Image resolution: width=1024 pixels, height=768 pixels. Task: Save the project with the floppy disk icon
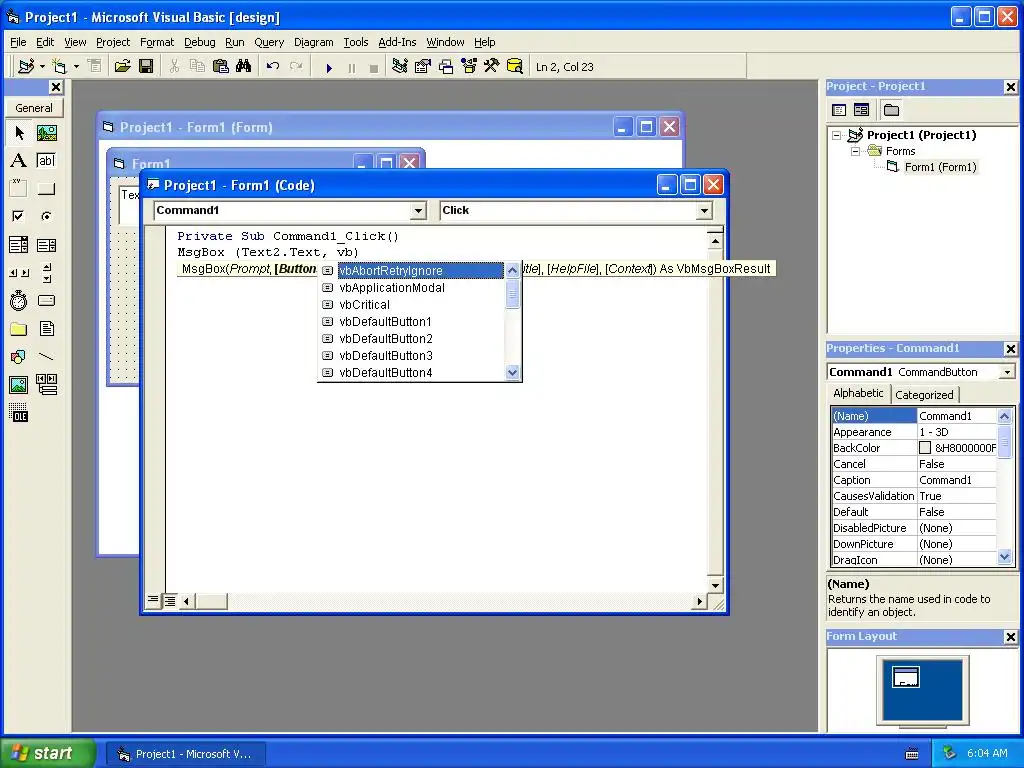coord(146,67)
